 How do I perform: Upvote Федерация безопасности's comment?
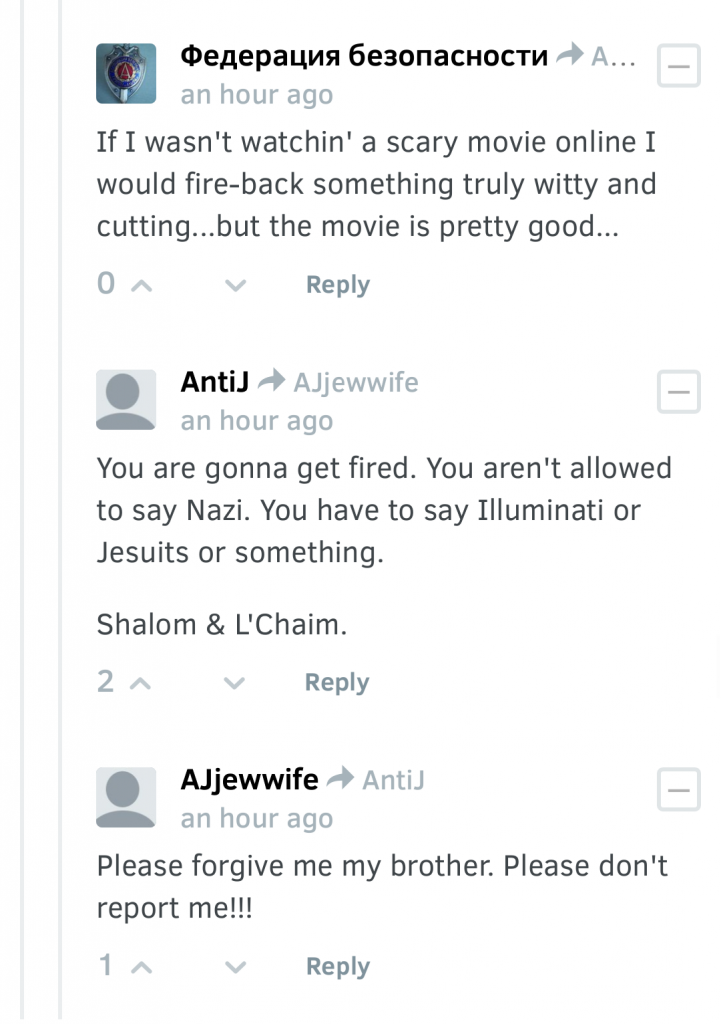tap(138, 284)
